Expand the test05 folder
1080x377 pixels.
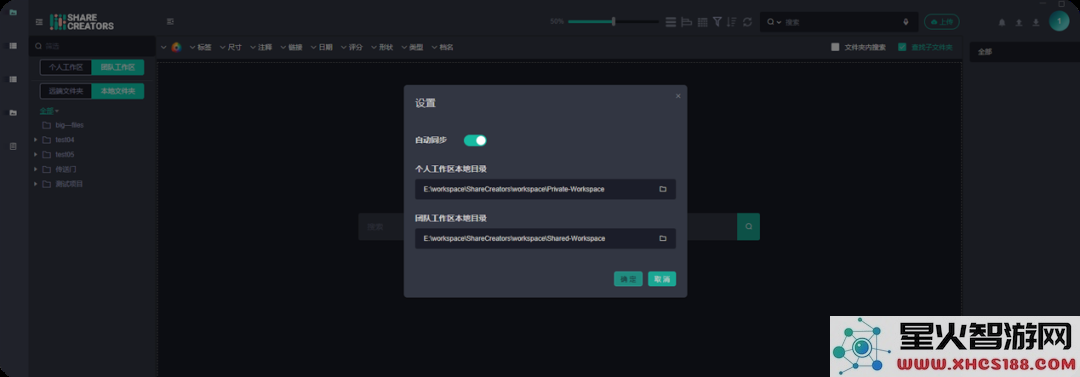click(36, 154)
